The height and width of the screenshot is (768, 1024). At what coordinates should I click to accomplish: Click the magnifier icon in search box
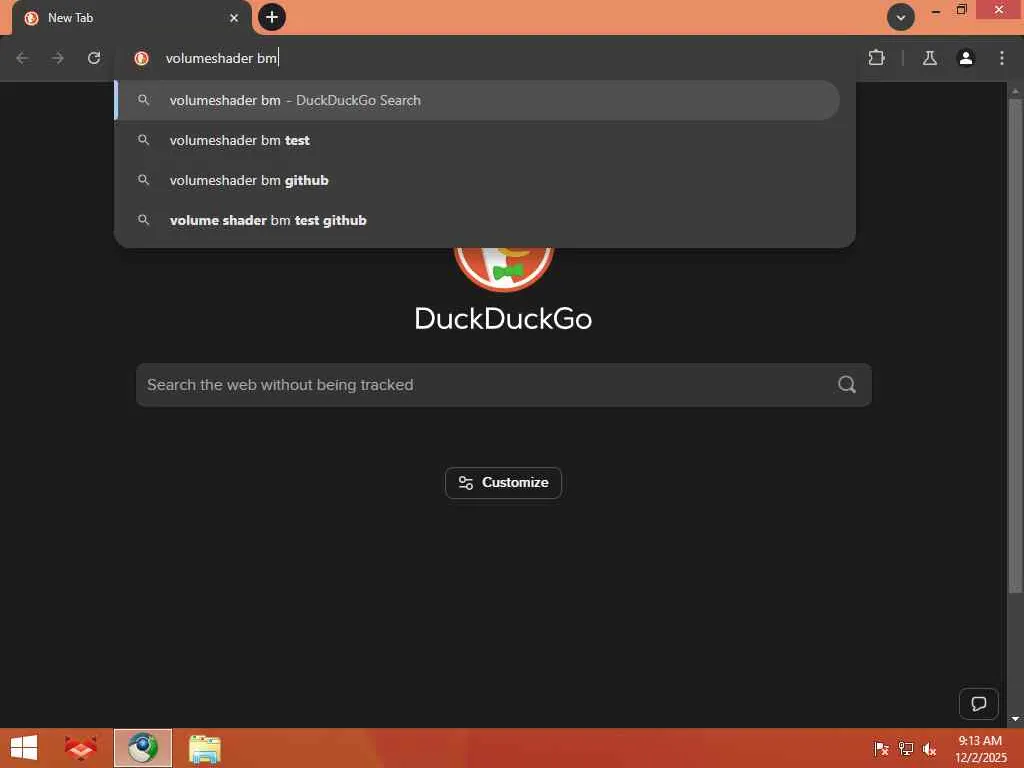point(847,385)
